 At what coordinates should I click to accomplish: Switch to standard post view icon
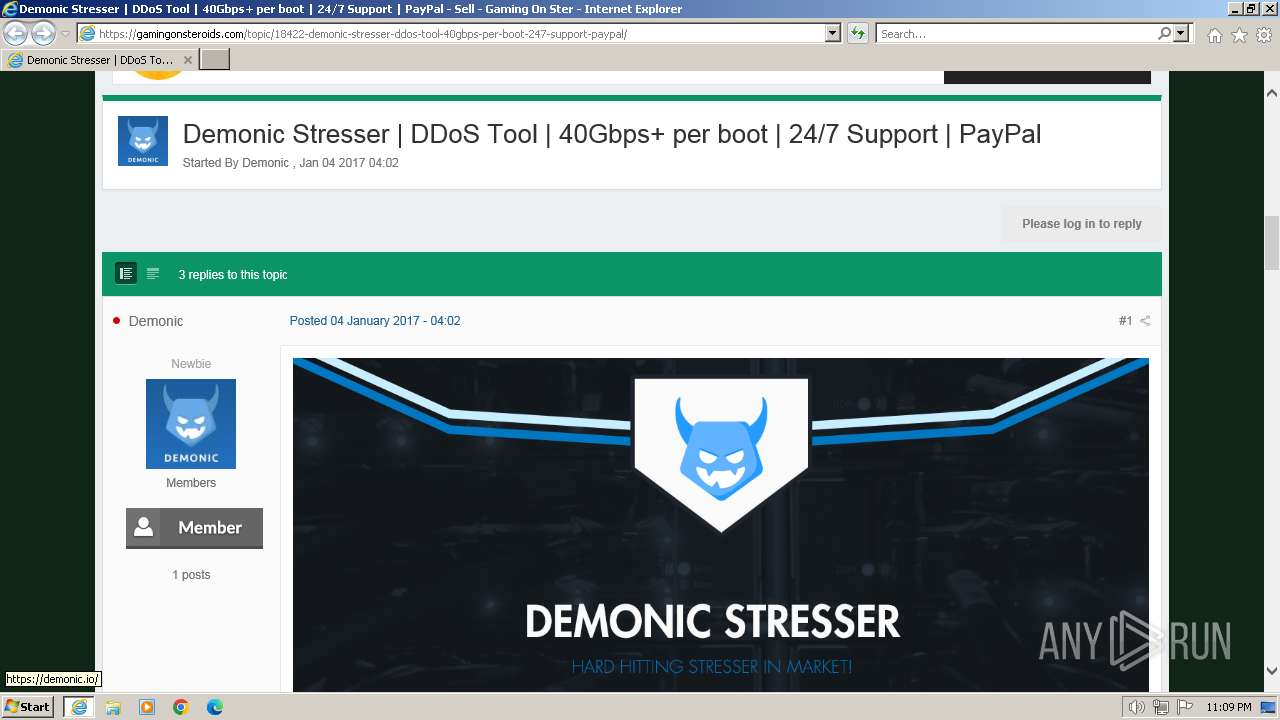[126, 273]
